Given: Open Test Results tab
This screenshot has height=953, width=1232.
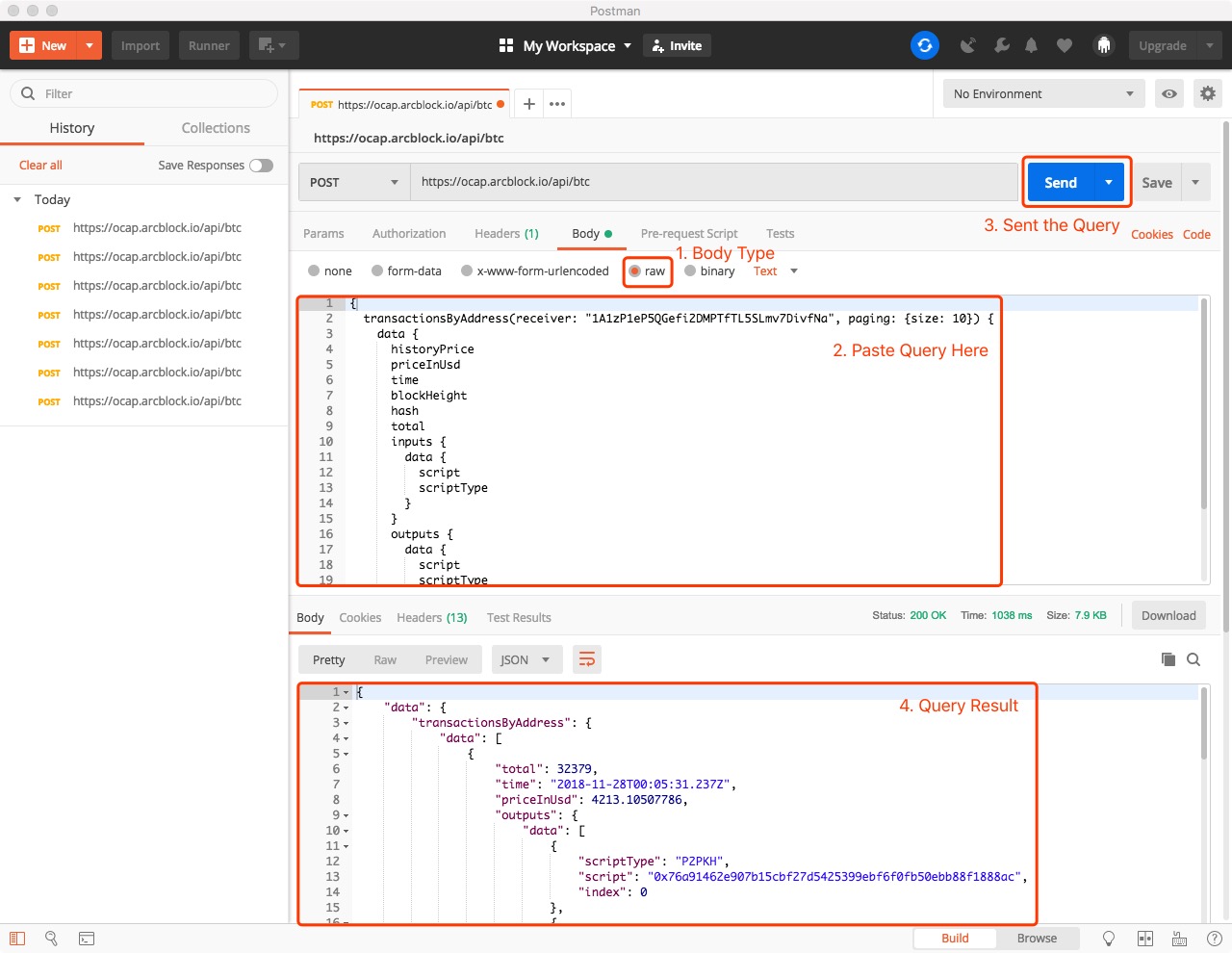Looking at the screenshot, I should tap(519, 617).
